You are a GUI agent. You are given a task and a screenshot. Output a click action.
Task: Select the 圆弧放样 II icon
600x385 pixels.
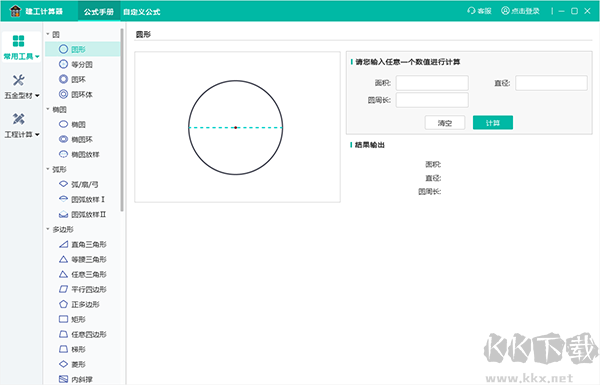point(64,214)
